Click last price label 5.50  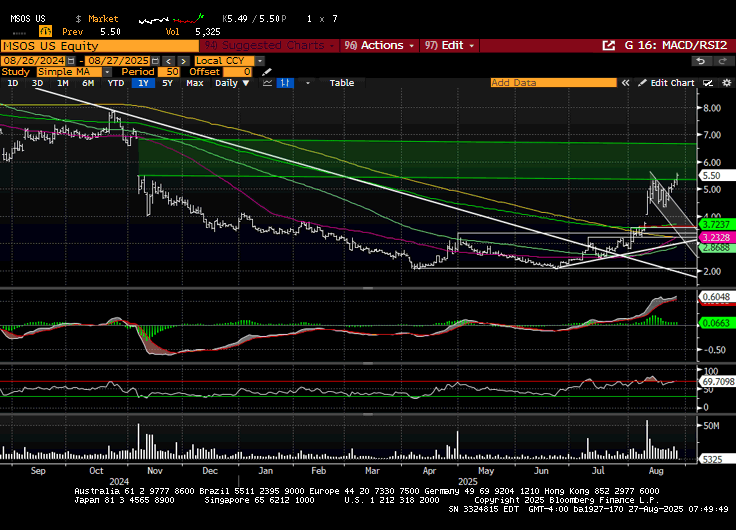tap(717, 176)
